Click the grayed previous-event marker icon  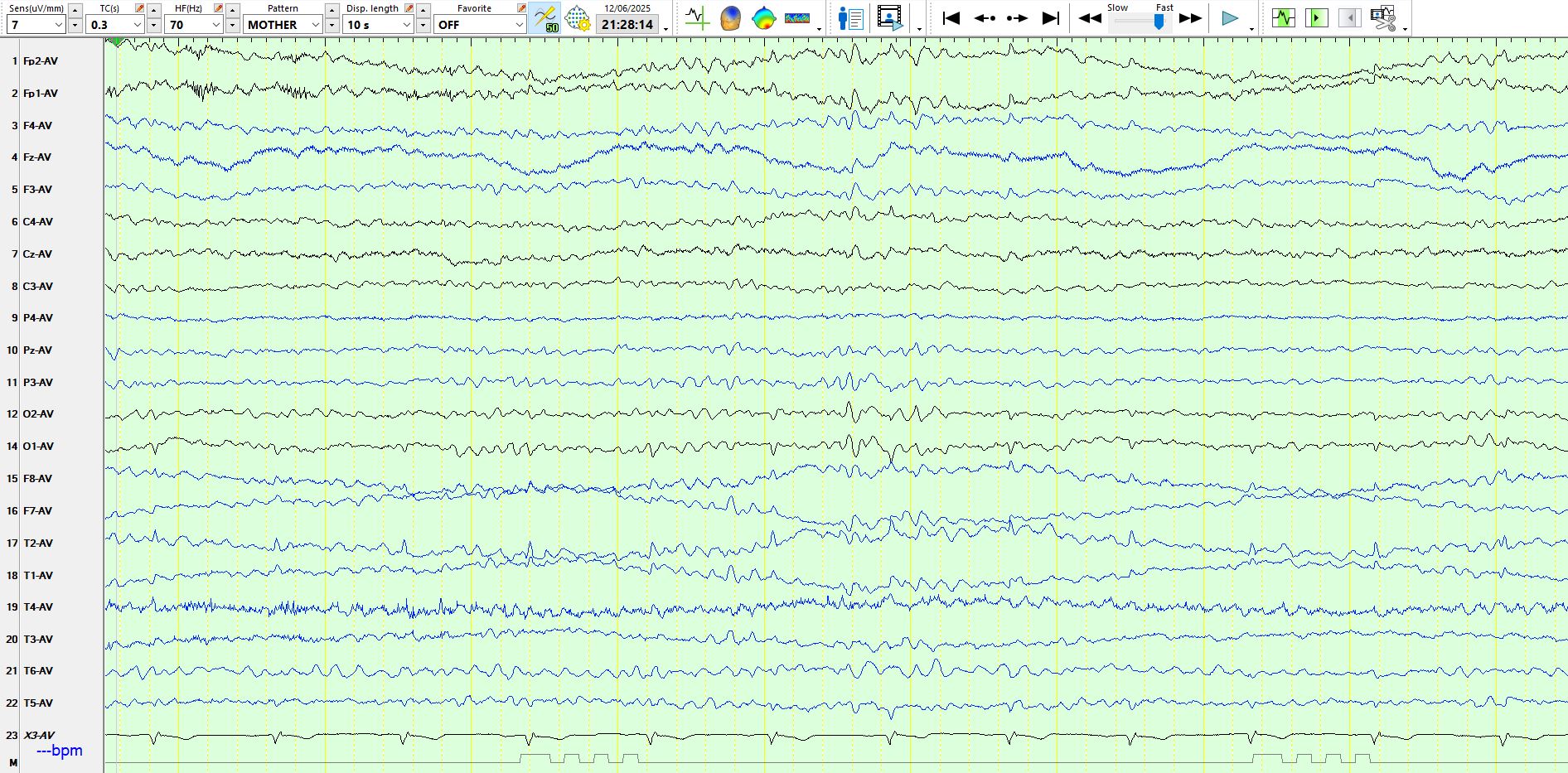pos(1349,17)
